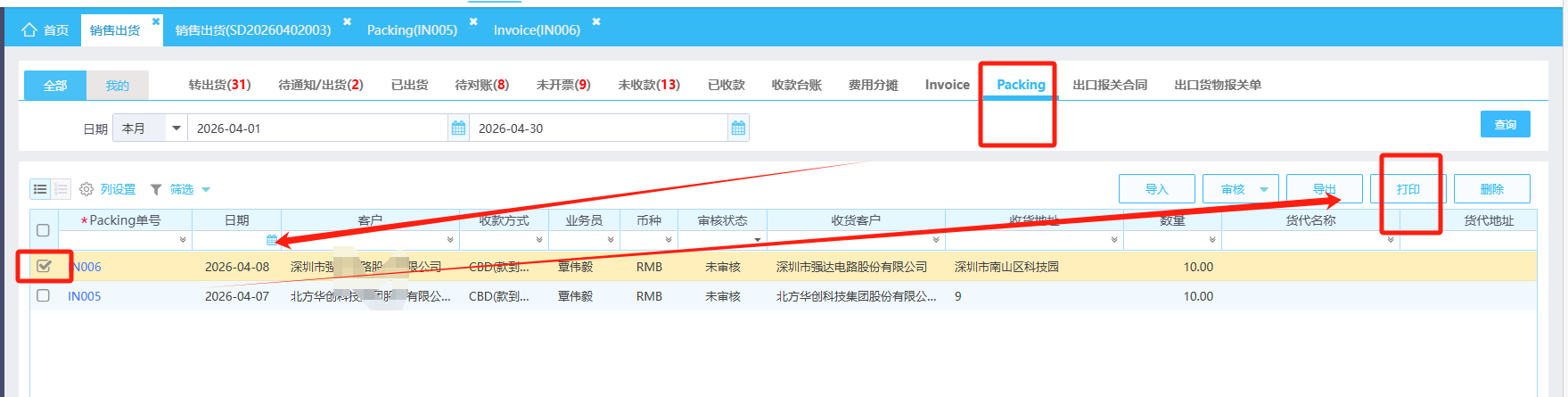This screenshot has width=1568, height=397.
Task: Click the 审核 approve button
Action: [1233, 189]
